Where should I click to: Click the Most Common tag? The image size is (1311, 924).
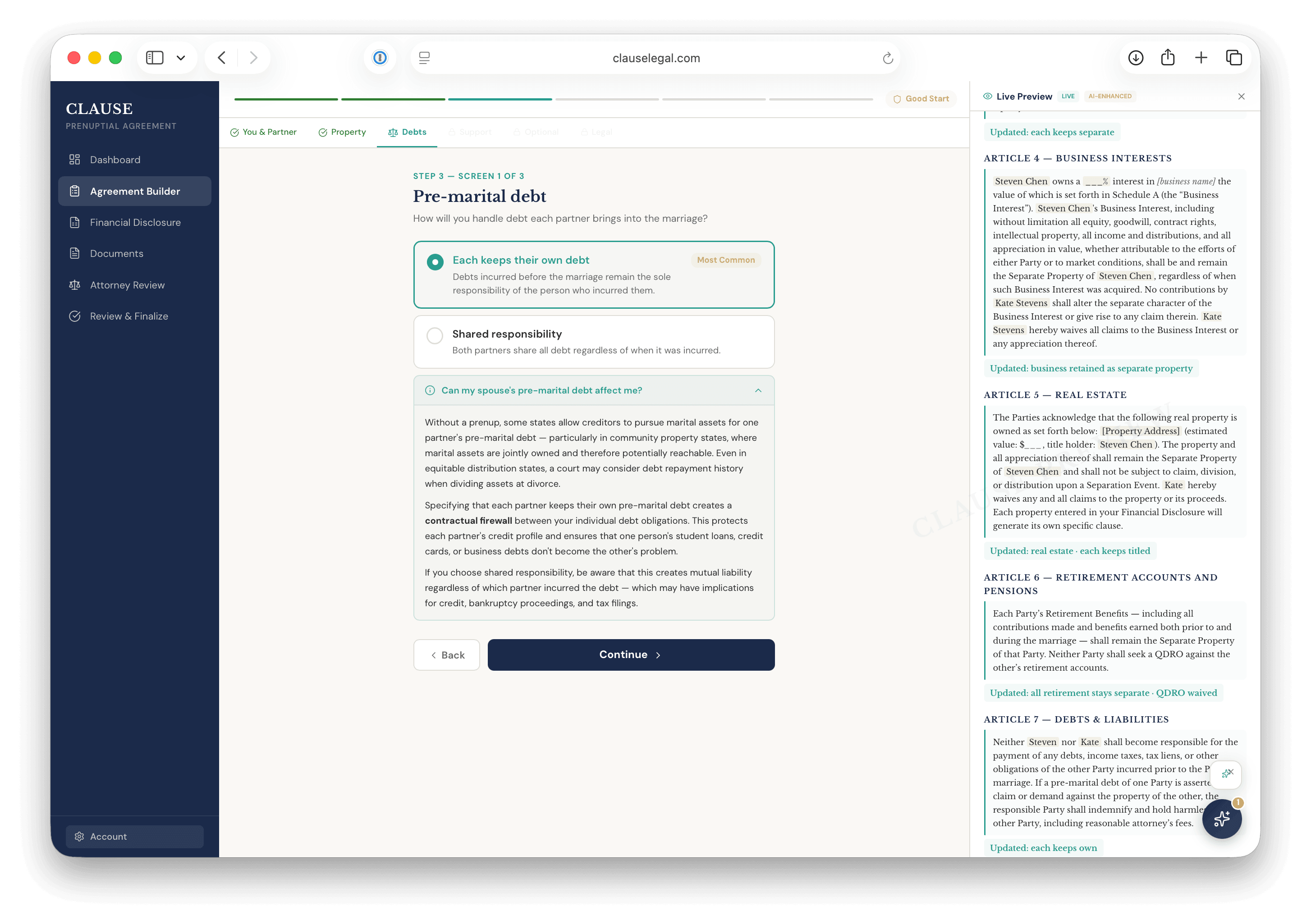tap(726, 260)
